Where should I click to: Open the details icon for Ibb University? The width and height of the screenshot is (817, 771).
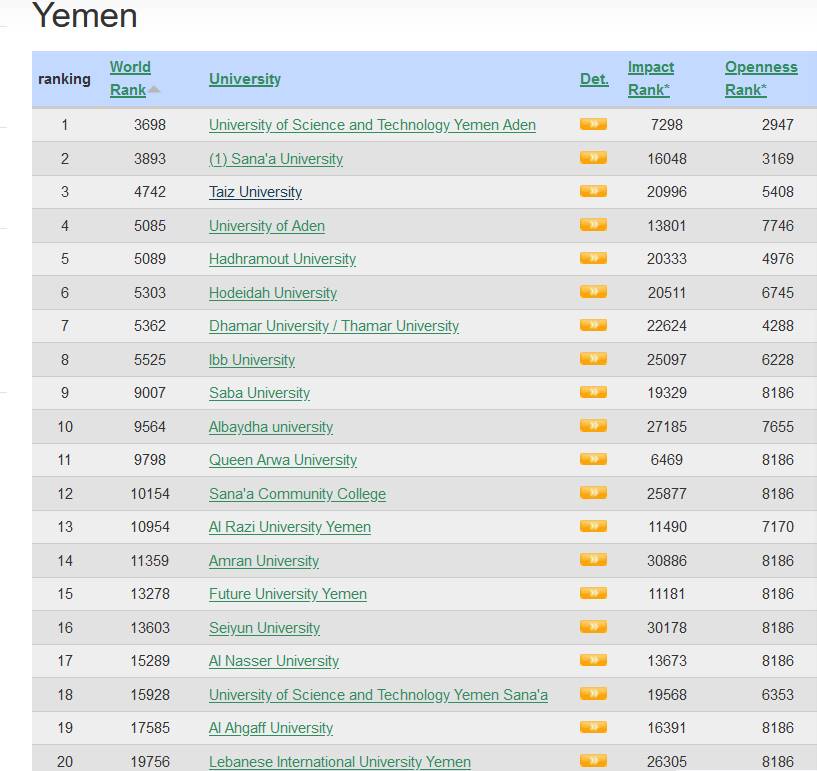tap(593, 358)
